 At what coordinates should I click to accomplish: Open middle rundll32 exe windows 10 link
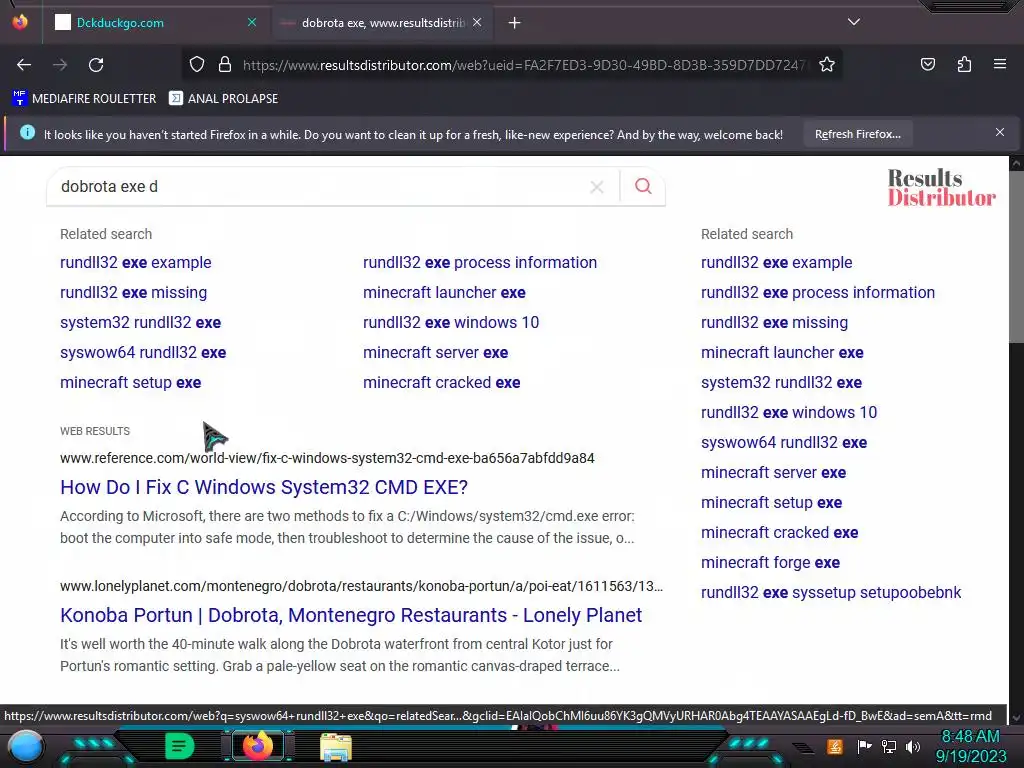451,323
